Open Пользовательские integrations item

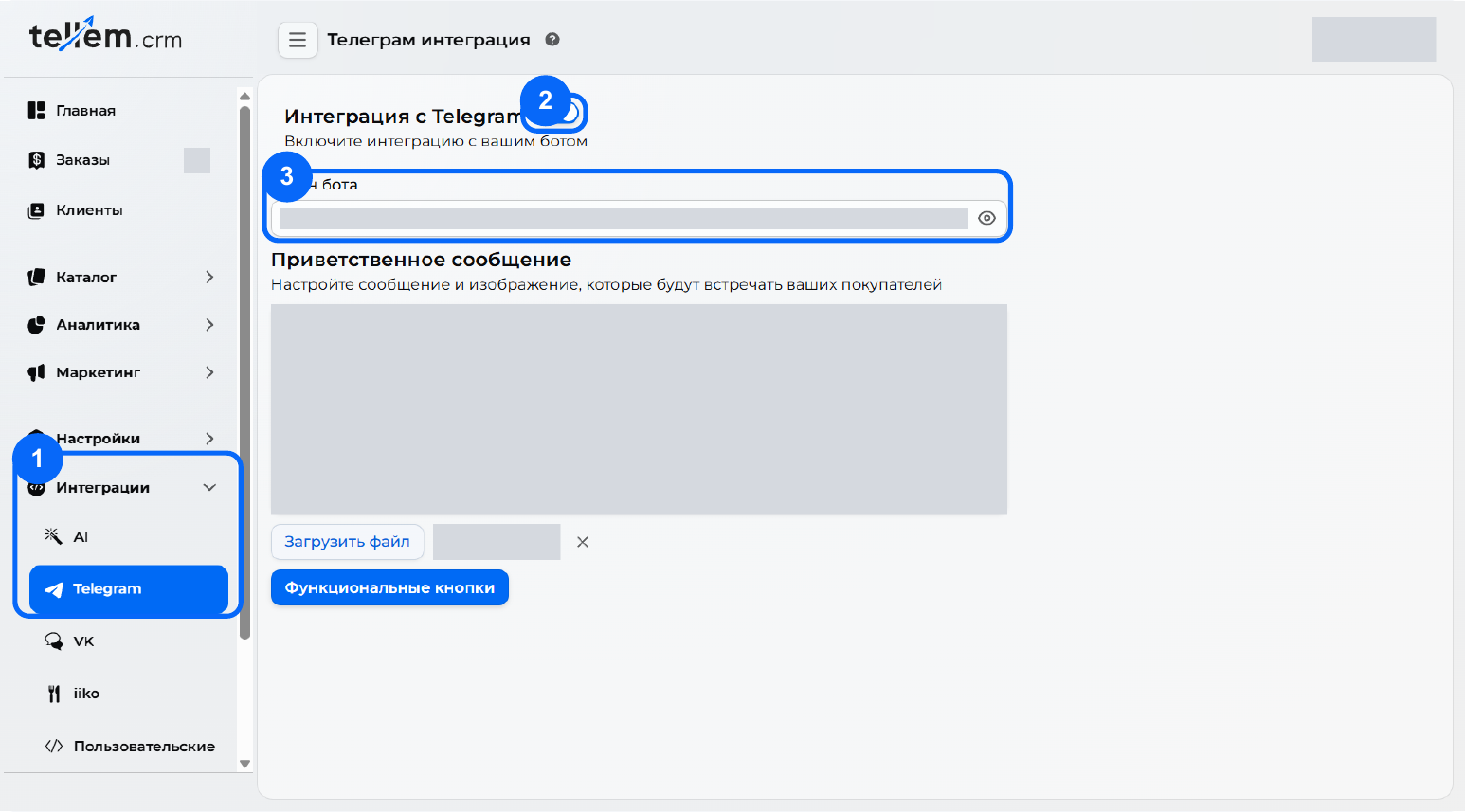(x=129, y=746)
